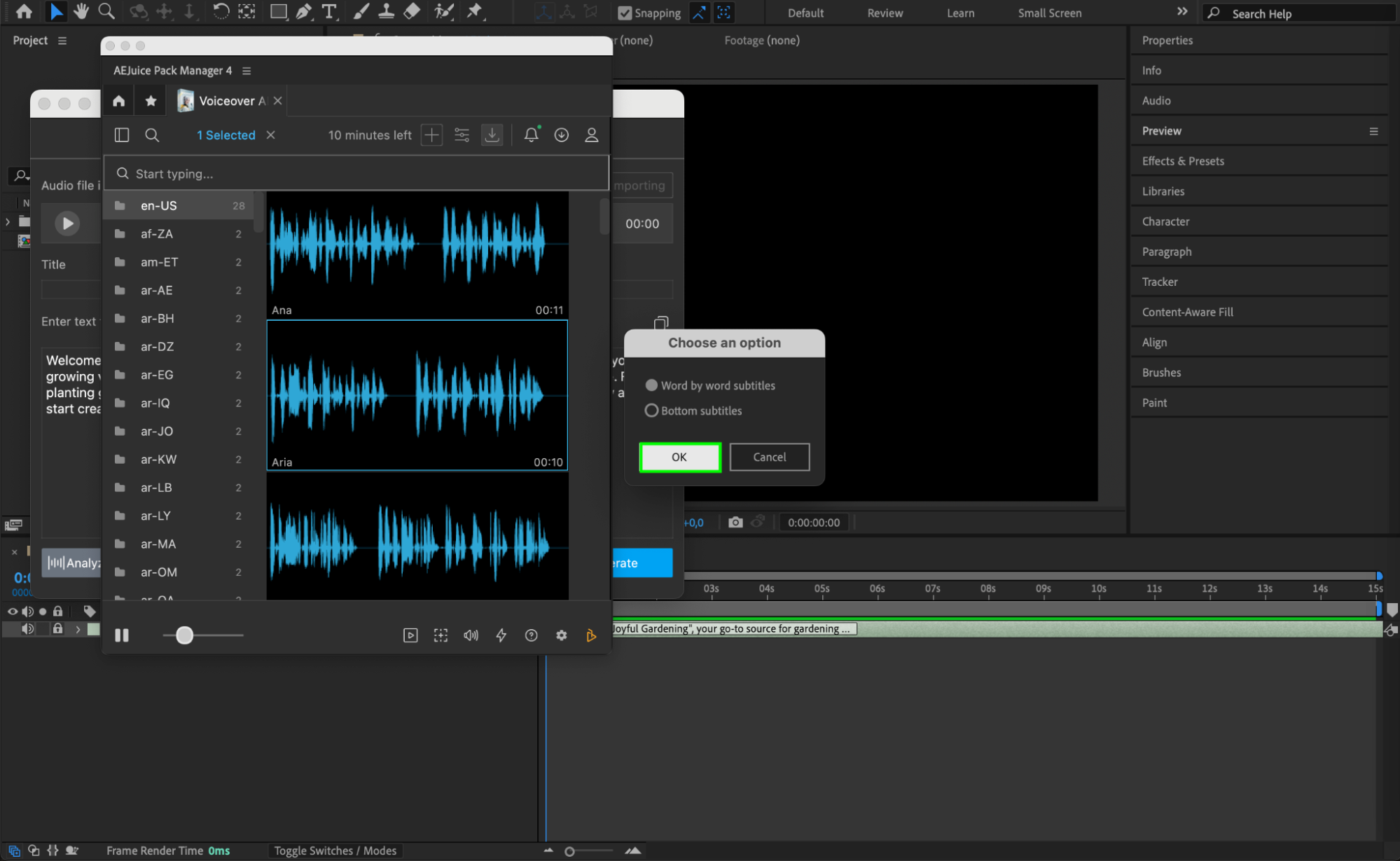Select the Rotation tool in the toolbar

[221, 11]
